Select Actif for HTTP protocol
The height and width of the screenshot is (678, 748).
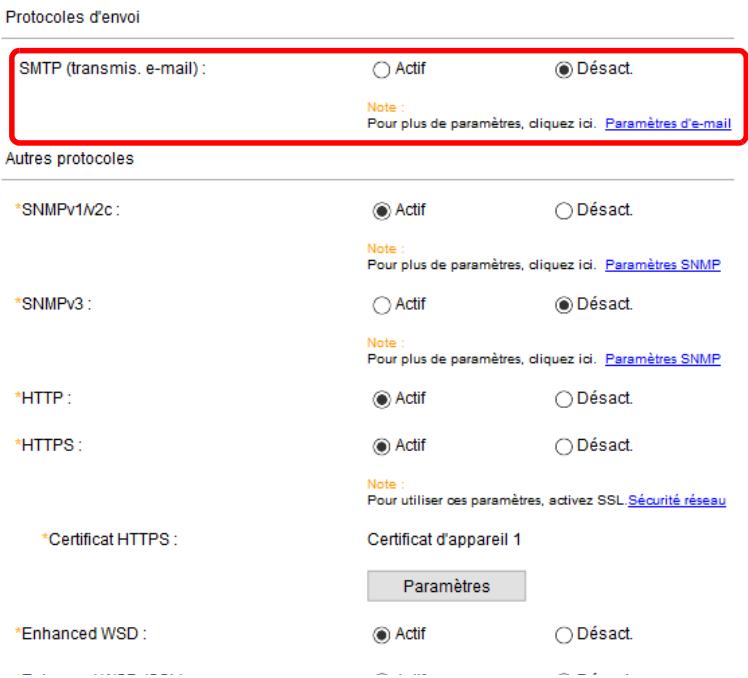(381, 399)
